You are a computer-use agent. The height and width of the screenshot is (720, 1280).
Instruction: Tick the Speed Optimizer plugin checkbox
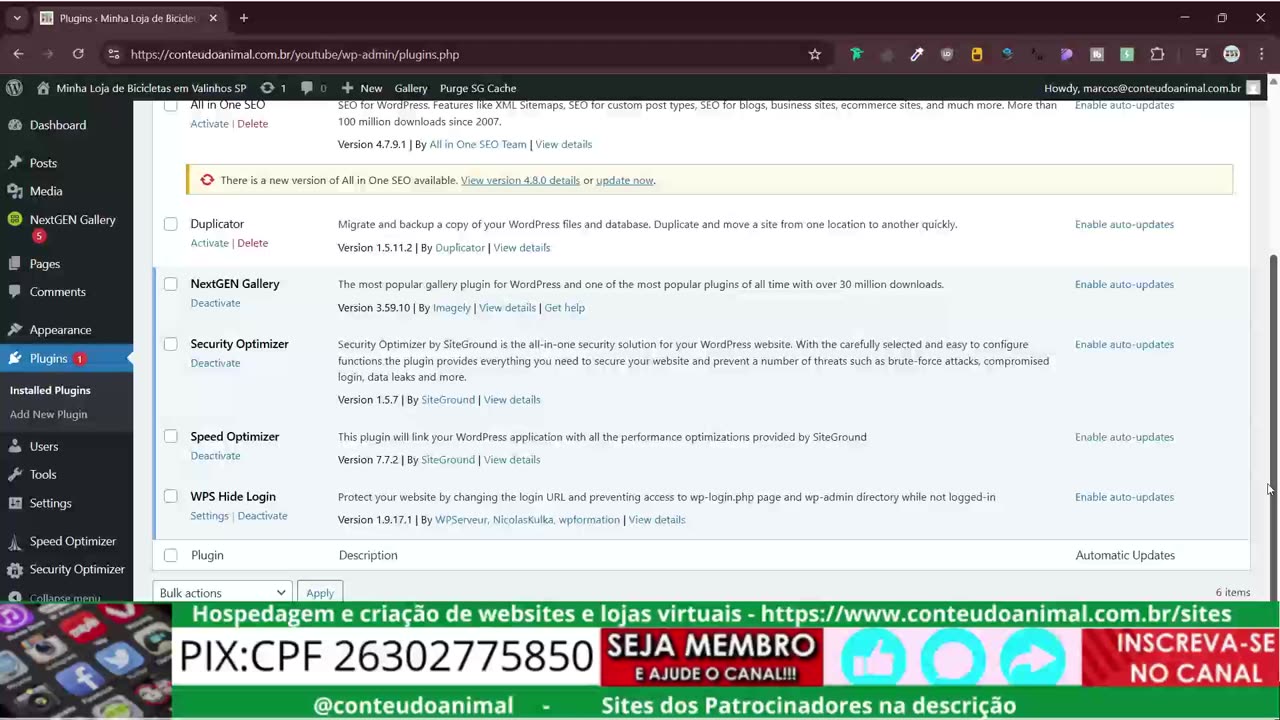(x=171, y=436)
